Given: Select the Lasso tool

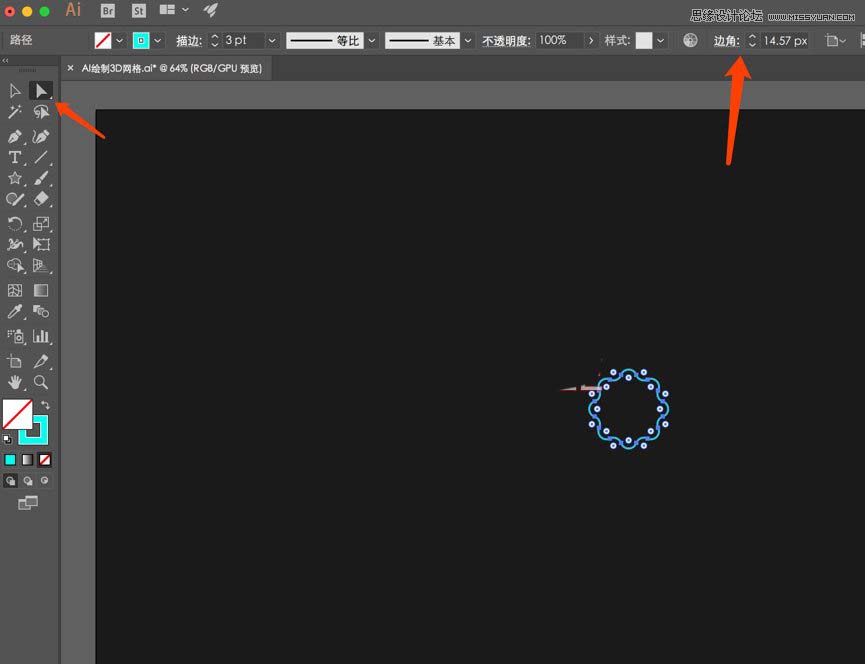Looking at the screenshot, I should coord(41,112).
